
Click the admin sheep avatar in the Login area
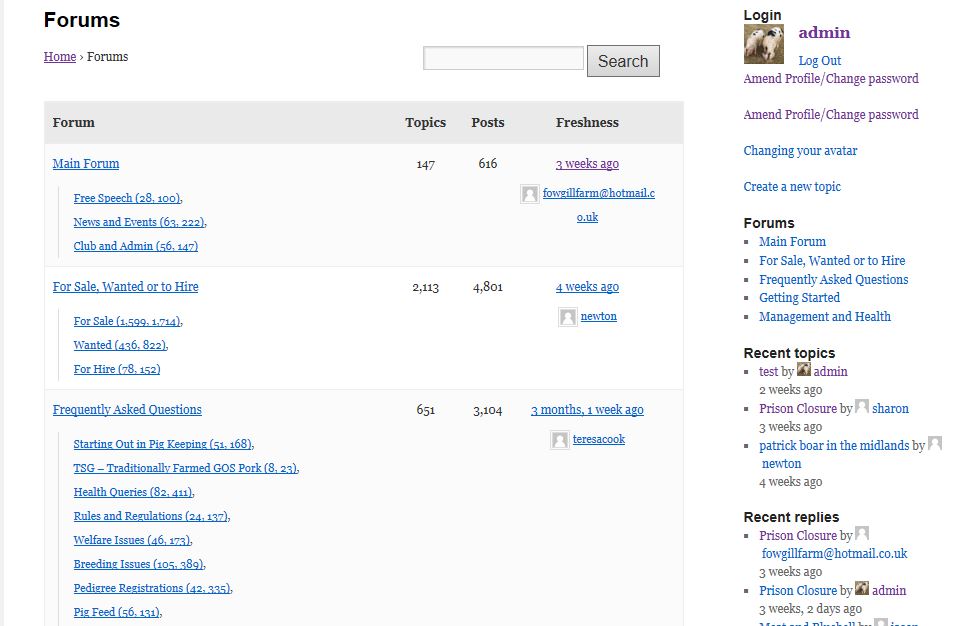coord(763,43)
